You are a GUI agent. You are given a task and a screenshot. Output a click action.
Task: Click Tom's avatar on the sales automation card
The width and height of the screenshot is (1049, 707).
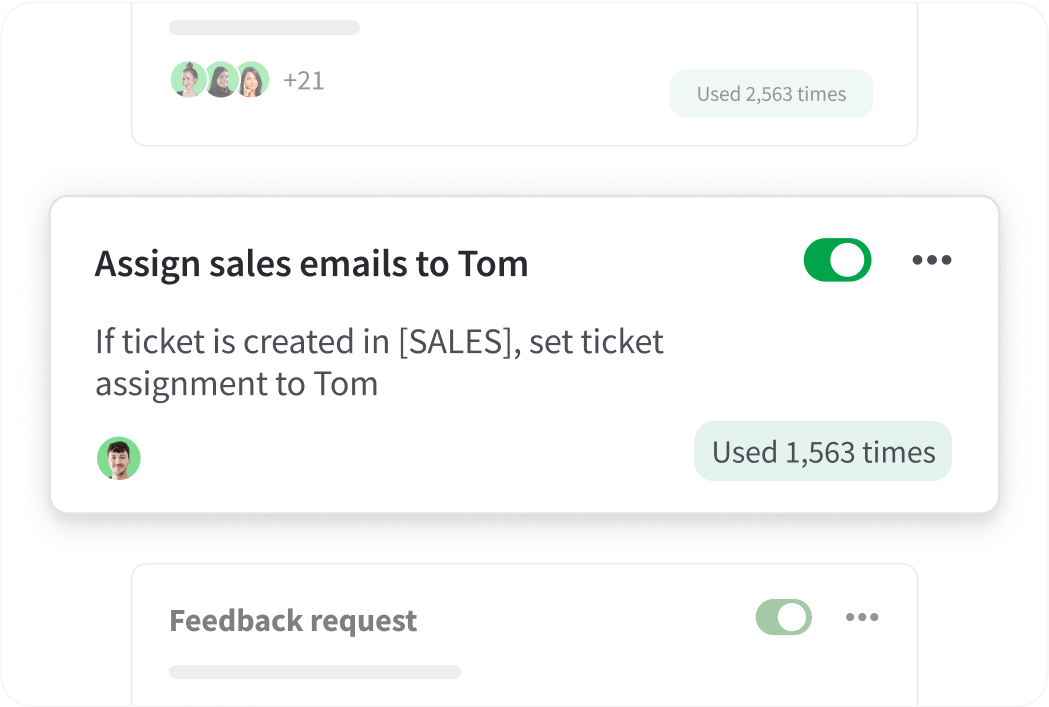[118, 458]
